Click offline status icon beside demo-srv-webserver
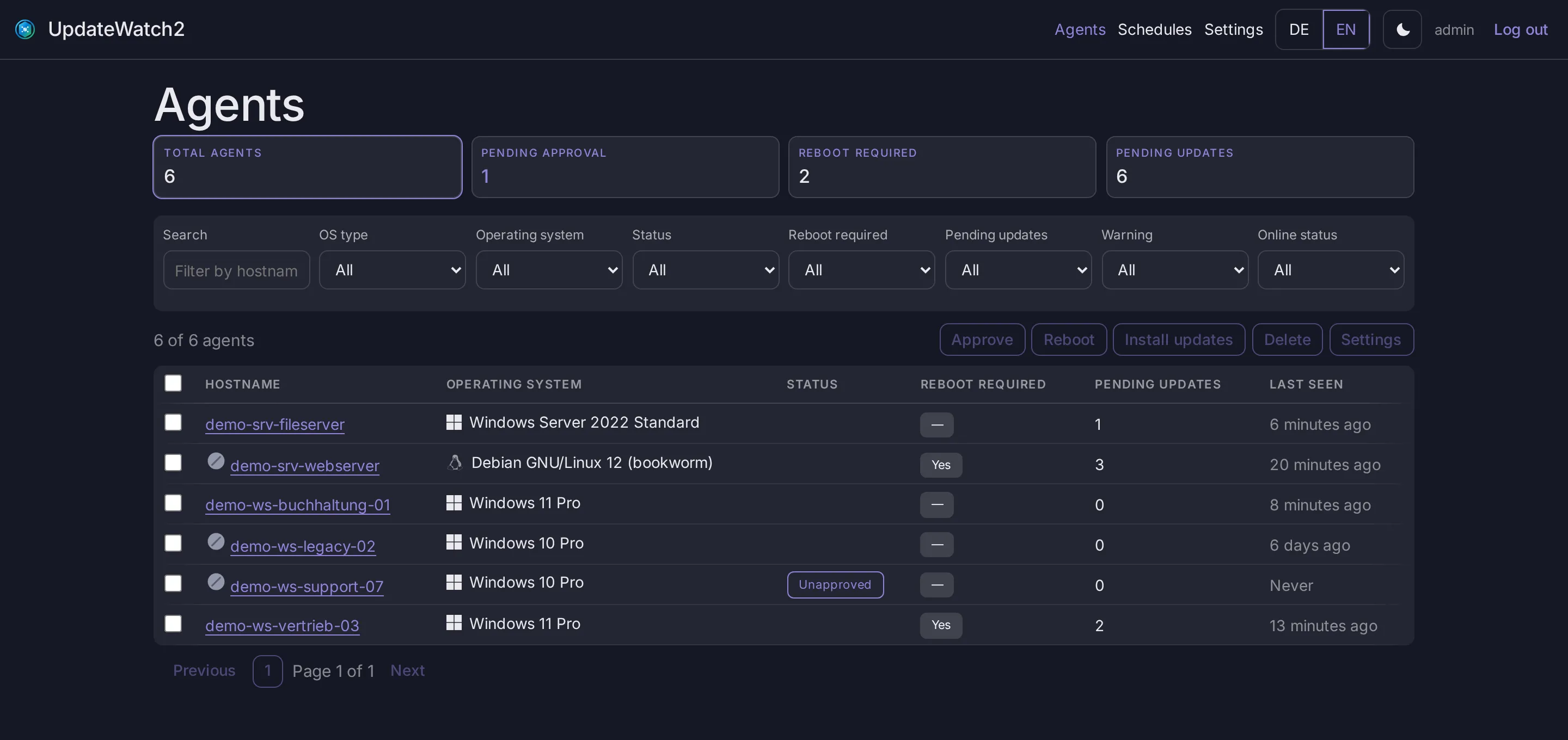The width and height of the screenshot is (1568, 740). (x=216, y=461)
